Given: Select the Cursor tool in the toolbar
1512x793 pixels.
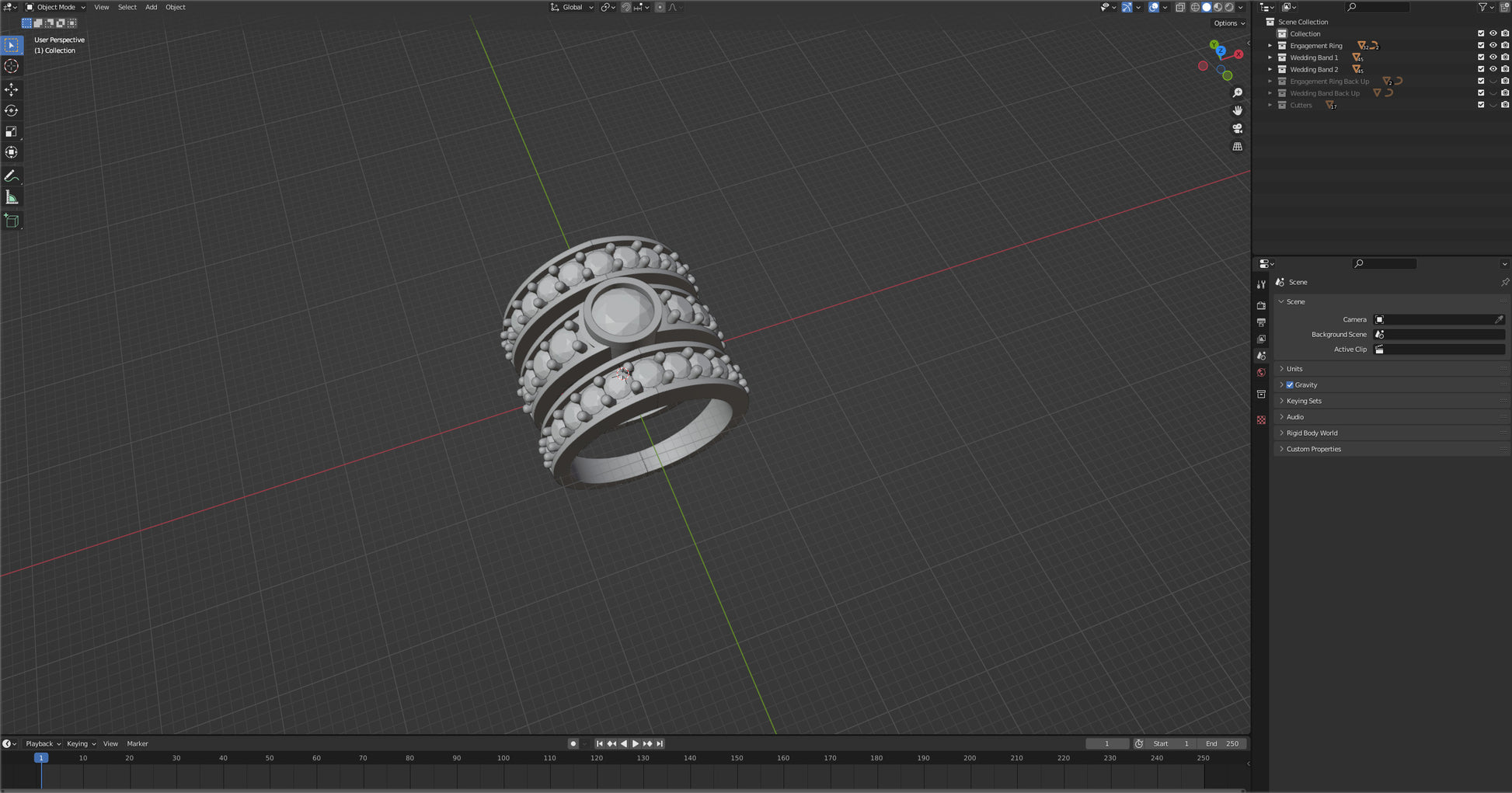Looking at the screenshot, I should pos(12,66).
